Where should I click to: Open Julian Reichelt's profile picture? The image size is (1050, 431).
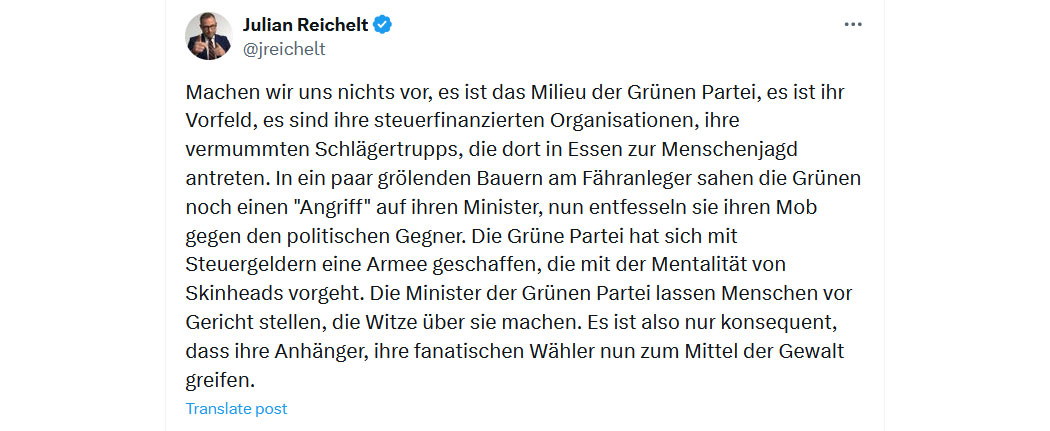209,36
